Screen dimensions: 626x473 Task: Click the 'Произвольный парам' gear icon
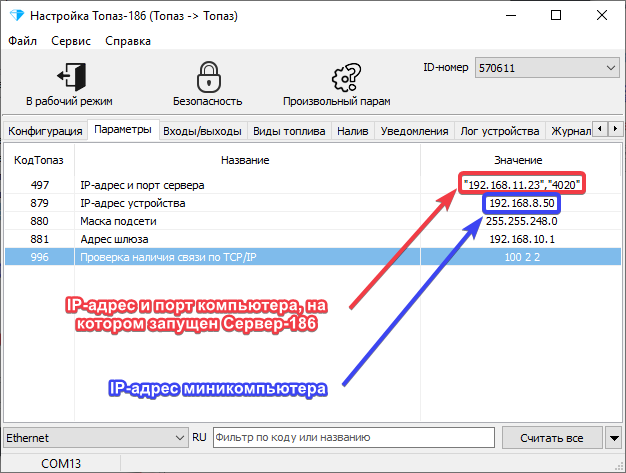[x=346, y=77]
